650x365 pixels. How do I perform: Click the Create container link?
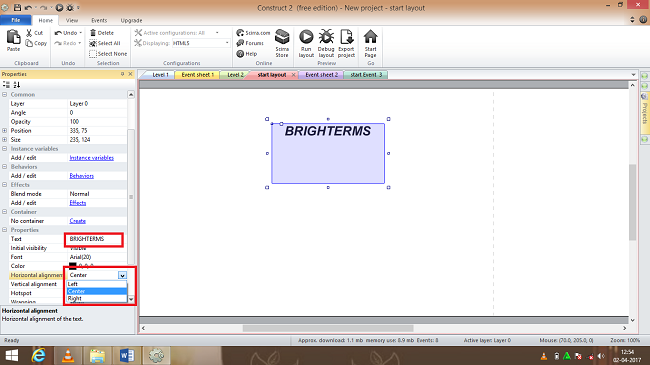pos(78,221)
